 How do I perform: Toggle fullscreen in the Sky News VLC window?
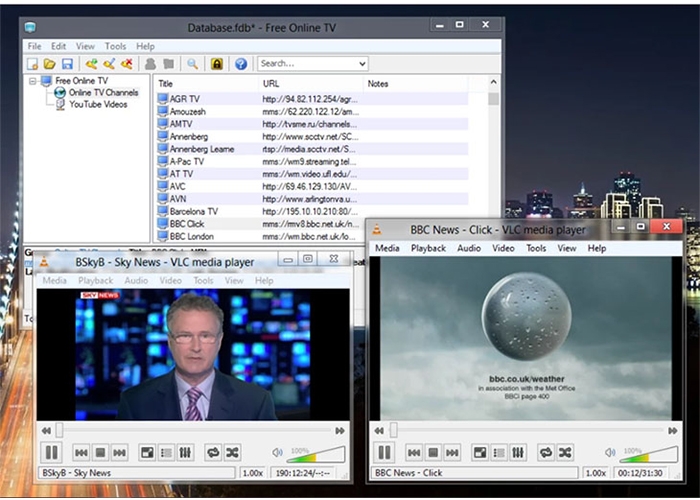pos(147,453)
